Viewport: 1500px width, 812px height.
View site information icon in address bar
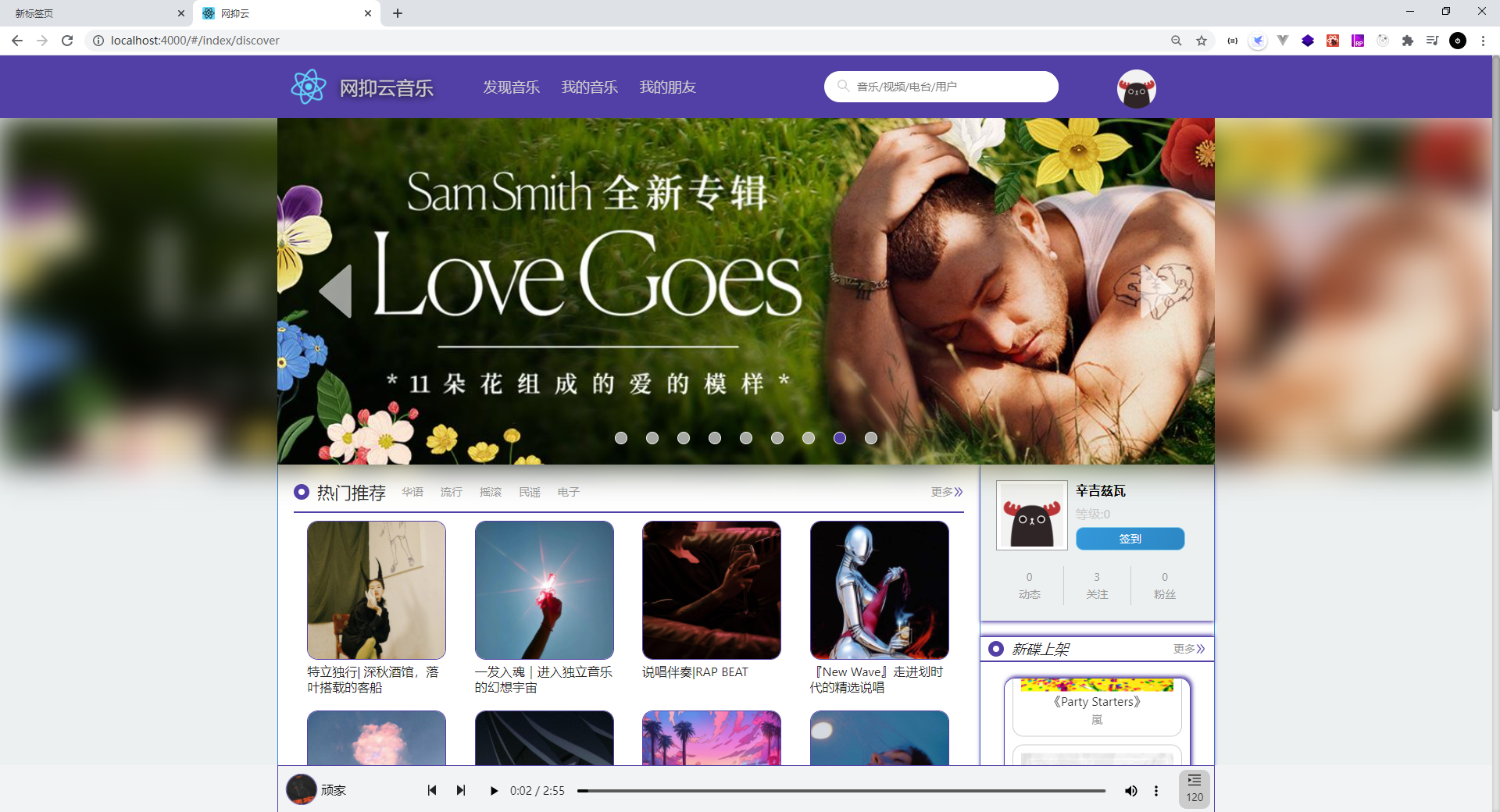point(98,41)
